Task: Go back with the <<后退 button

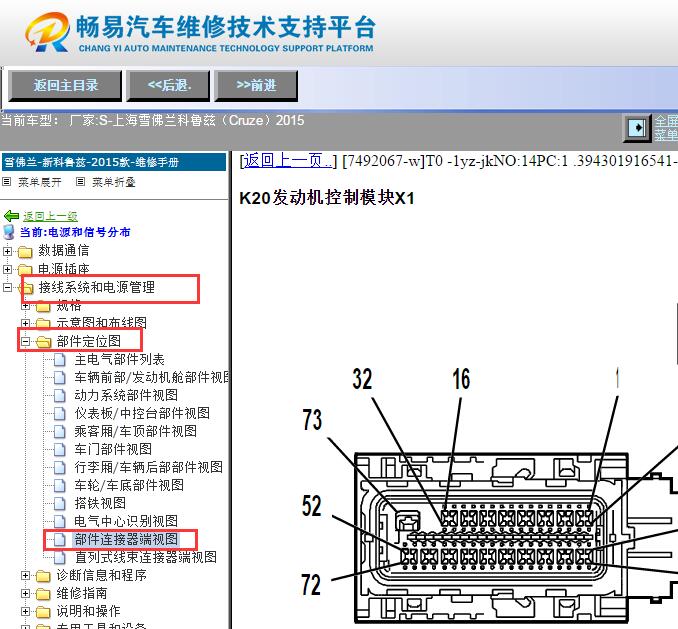Action: tap(168, 86)
